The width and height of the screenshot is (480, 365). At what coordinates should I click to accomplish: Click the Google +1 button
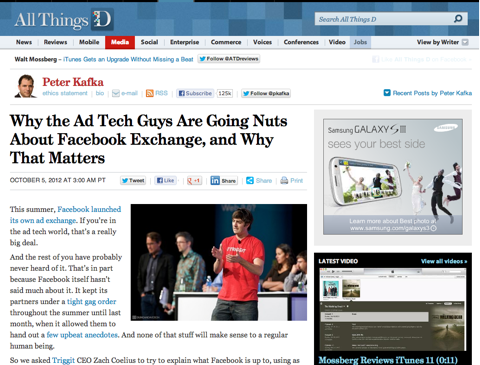coord(194,181)
